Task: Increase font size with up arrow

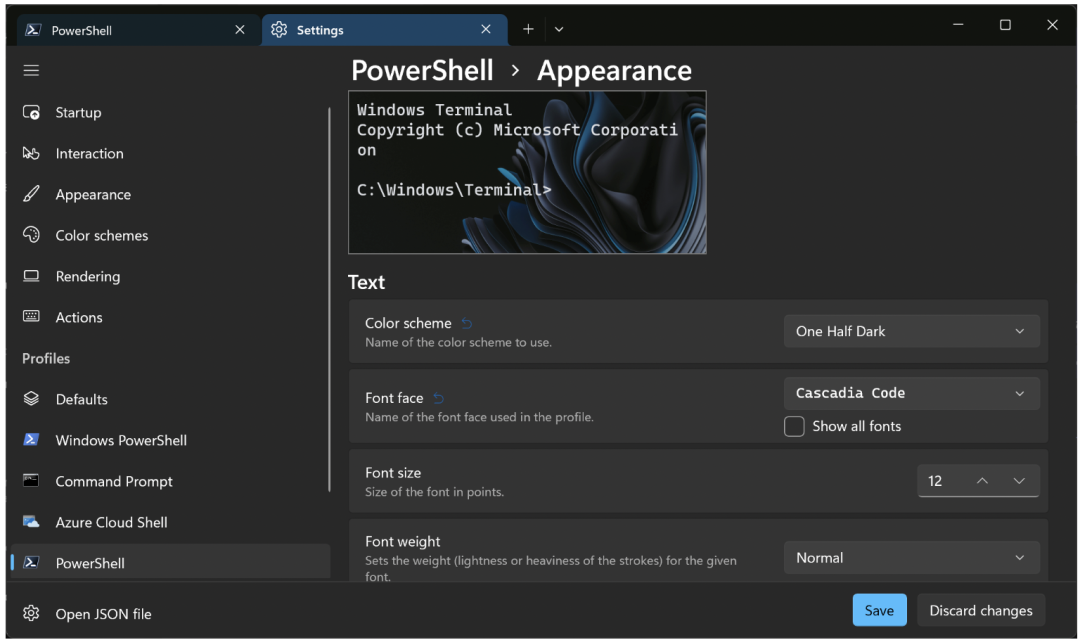Action: click(x=982, y=481)
